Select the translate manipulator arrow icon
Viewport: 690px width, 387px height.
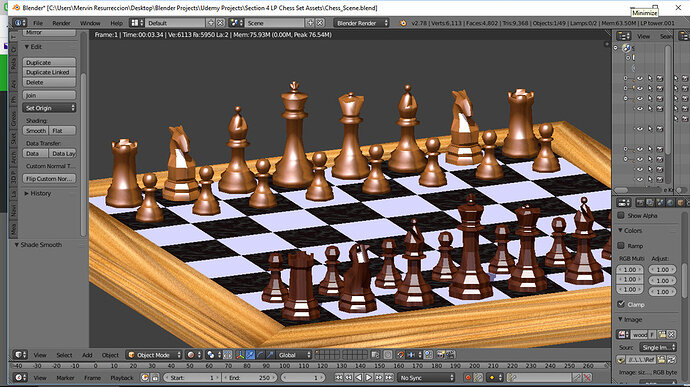pyautogui.click(x=250, y=354)
